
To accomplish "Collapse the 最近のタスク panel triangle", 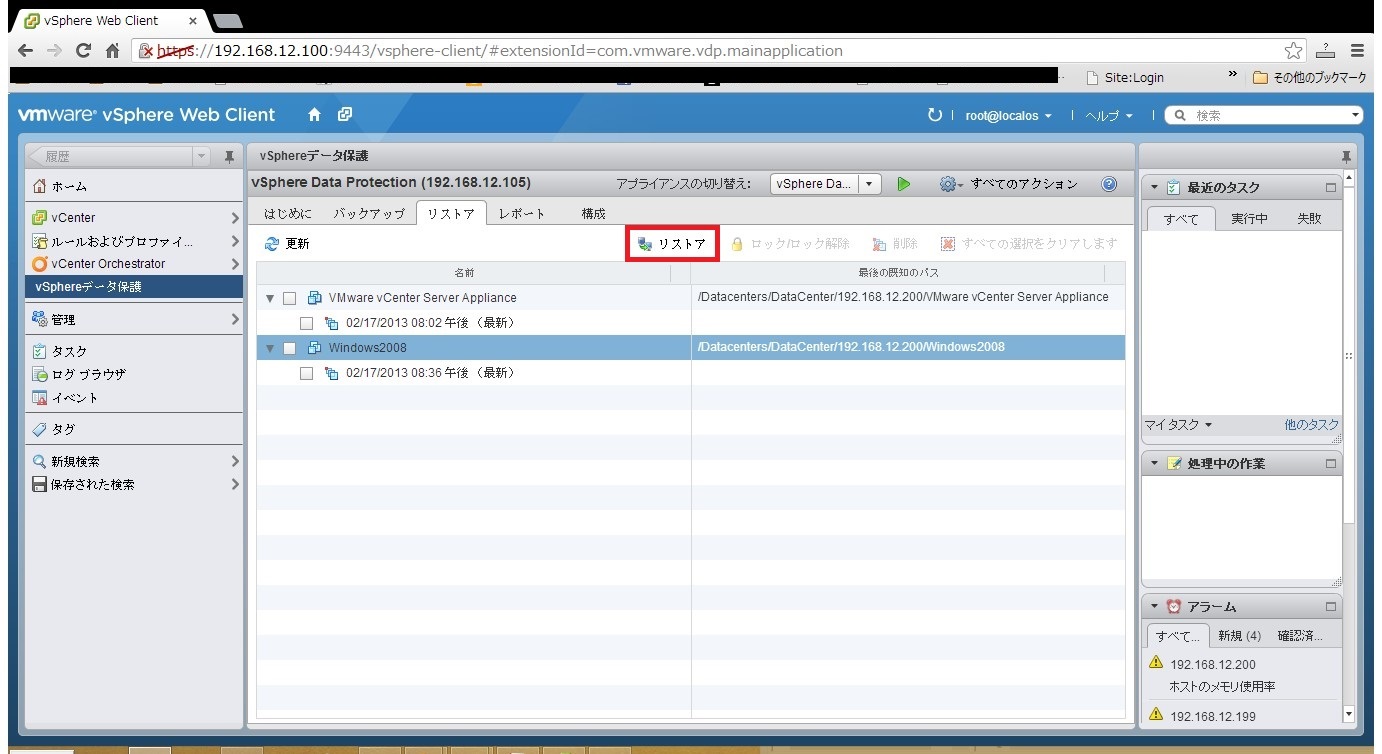I will 1155,187.
